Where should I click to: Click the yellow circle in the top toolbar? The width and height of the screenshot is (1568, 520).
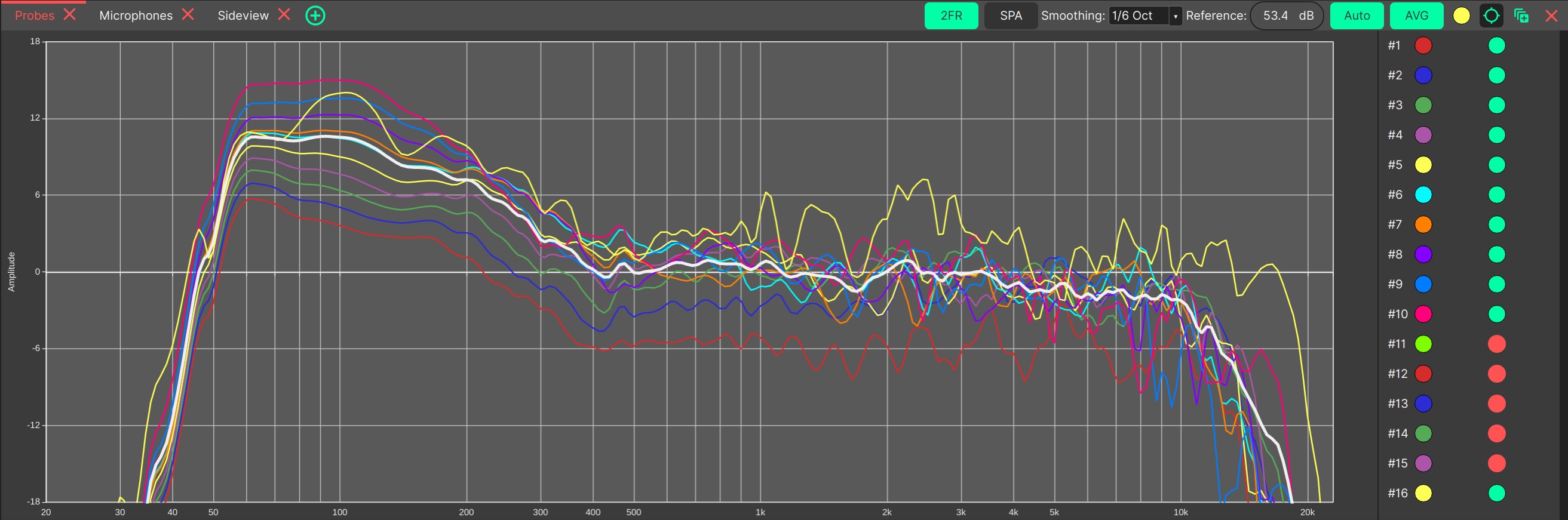[1461, 16]
